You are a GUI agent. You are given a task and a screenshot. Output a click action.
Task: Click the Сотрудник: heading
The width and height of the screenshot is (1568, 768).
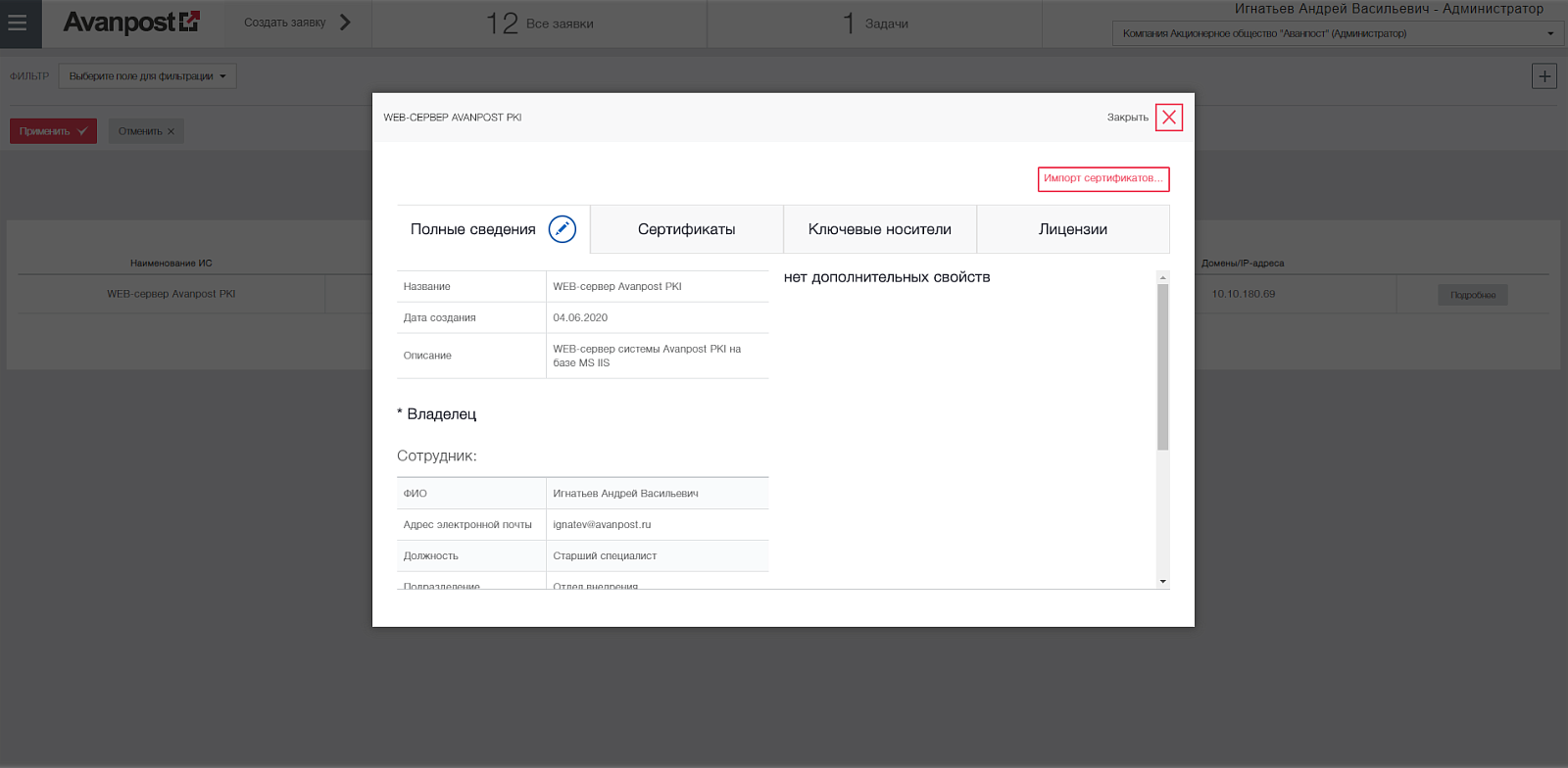(437, 456)
